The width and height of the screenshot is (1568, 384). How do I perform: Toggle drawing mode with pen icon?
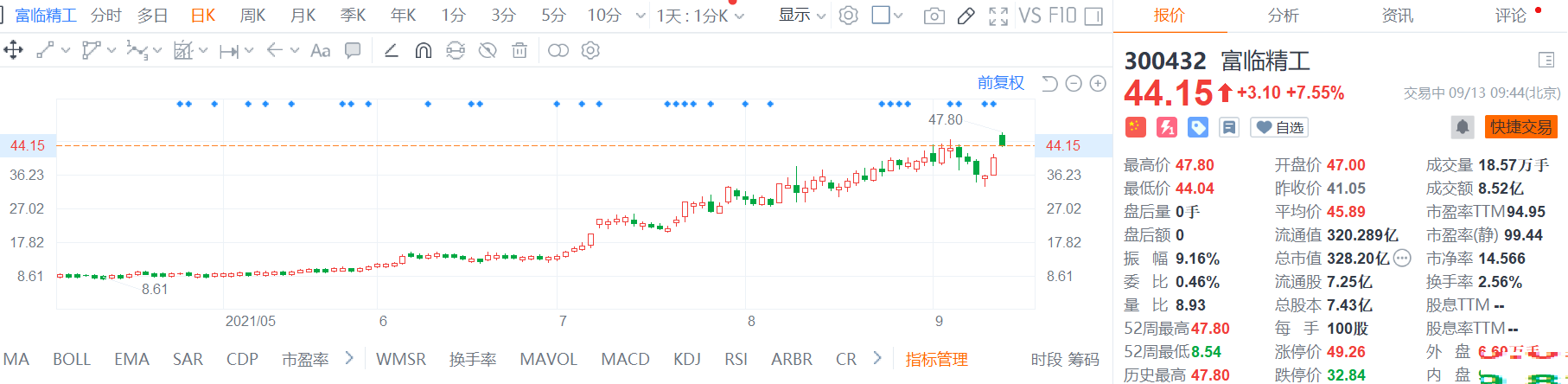tap(966, 16)
